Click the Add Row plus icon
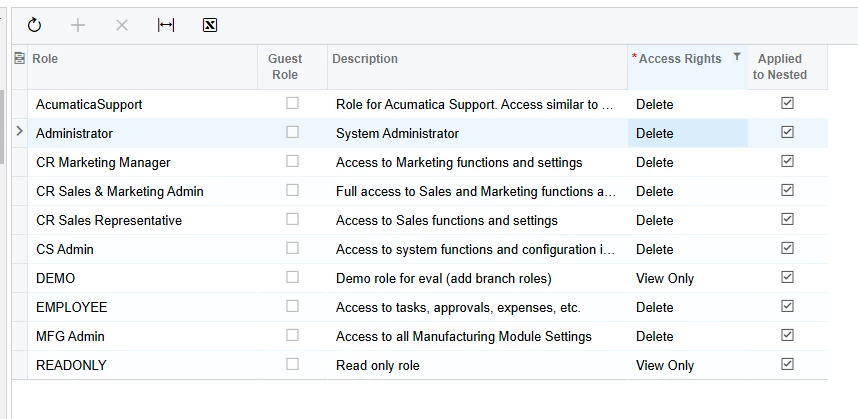Screen dimensions: 858x419 pyautogui.click(x=78, y=25)
